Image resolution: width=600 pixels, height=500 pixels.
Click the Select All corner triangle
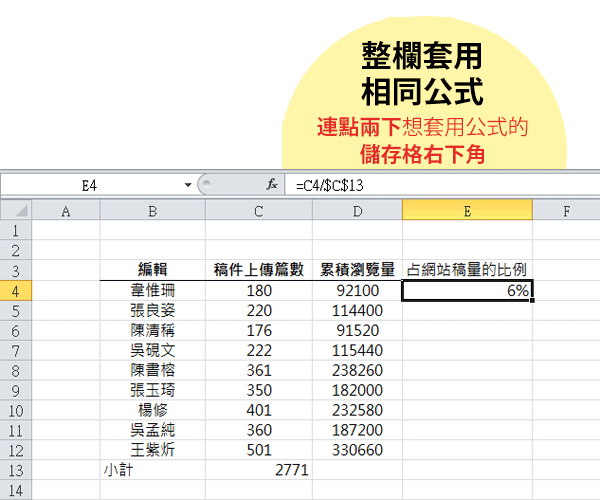click(16, 210)
